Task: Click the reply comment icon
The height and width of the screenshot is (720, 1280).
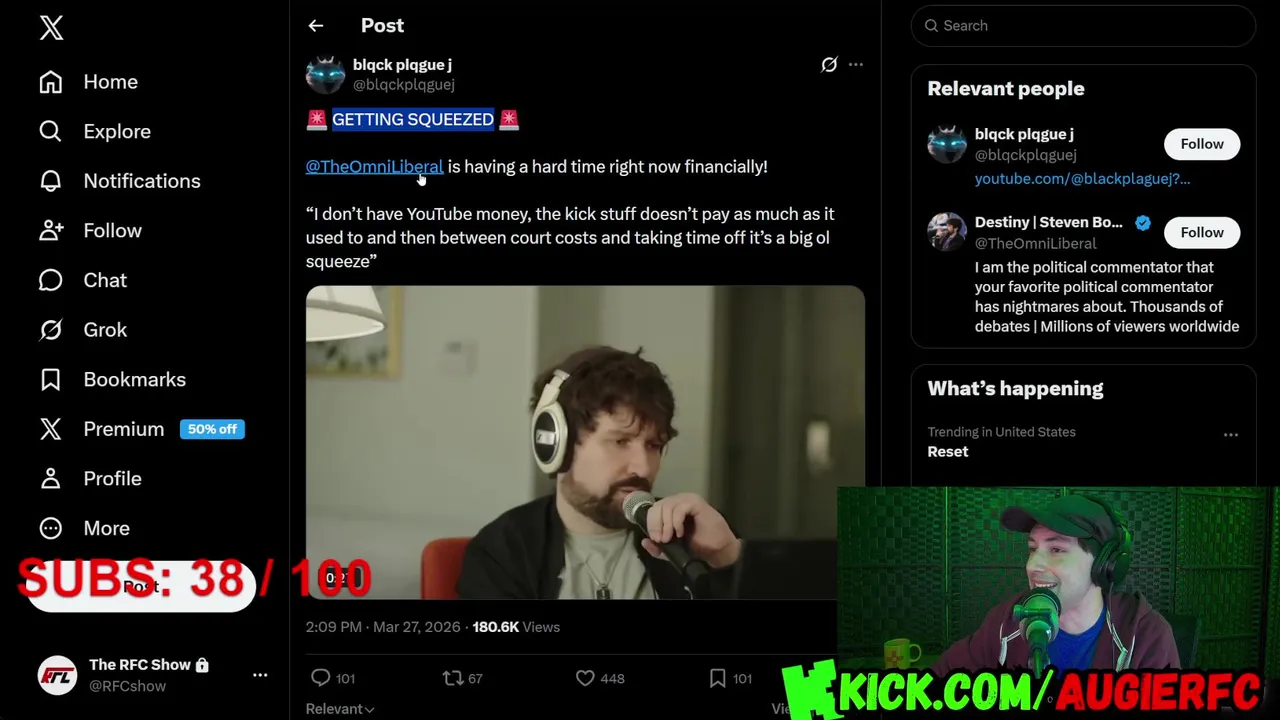Action: tap(320, 678)
